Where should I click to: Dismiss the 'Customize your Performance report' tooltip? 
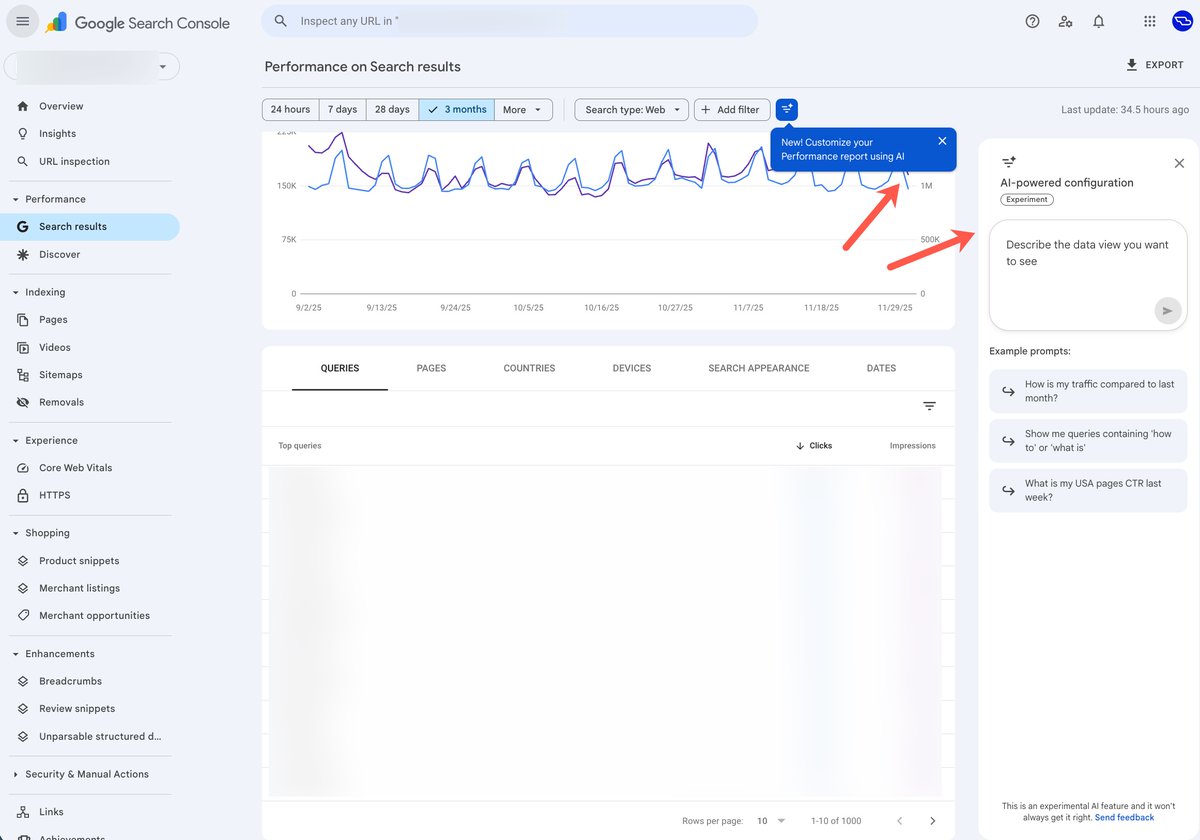[942, 141]
